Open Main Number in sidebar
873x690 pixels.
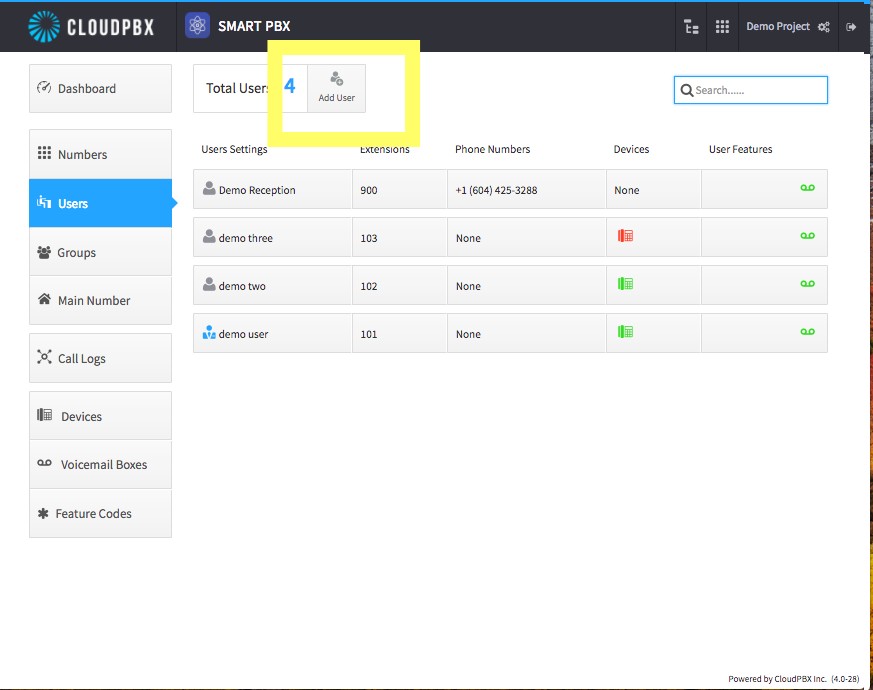[x=100, y=300]
